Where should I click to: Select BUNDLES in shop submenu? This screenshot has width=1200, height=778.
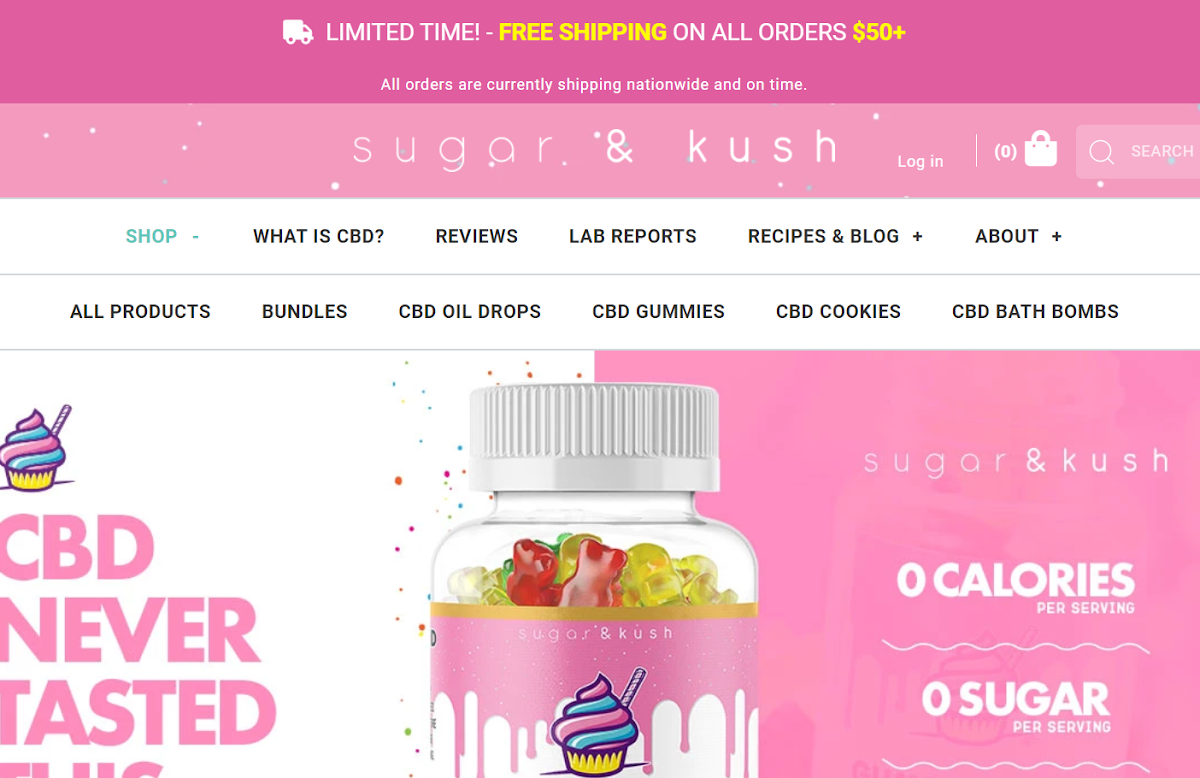(305, 311)
